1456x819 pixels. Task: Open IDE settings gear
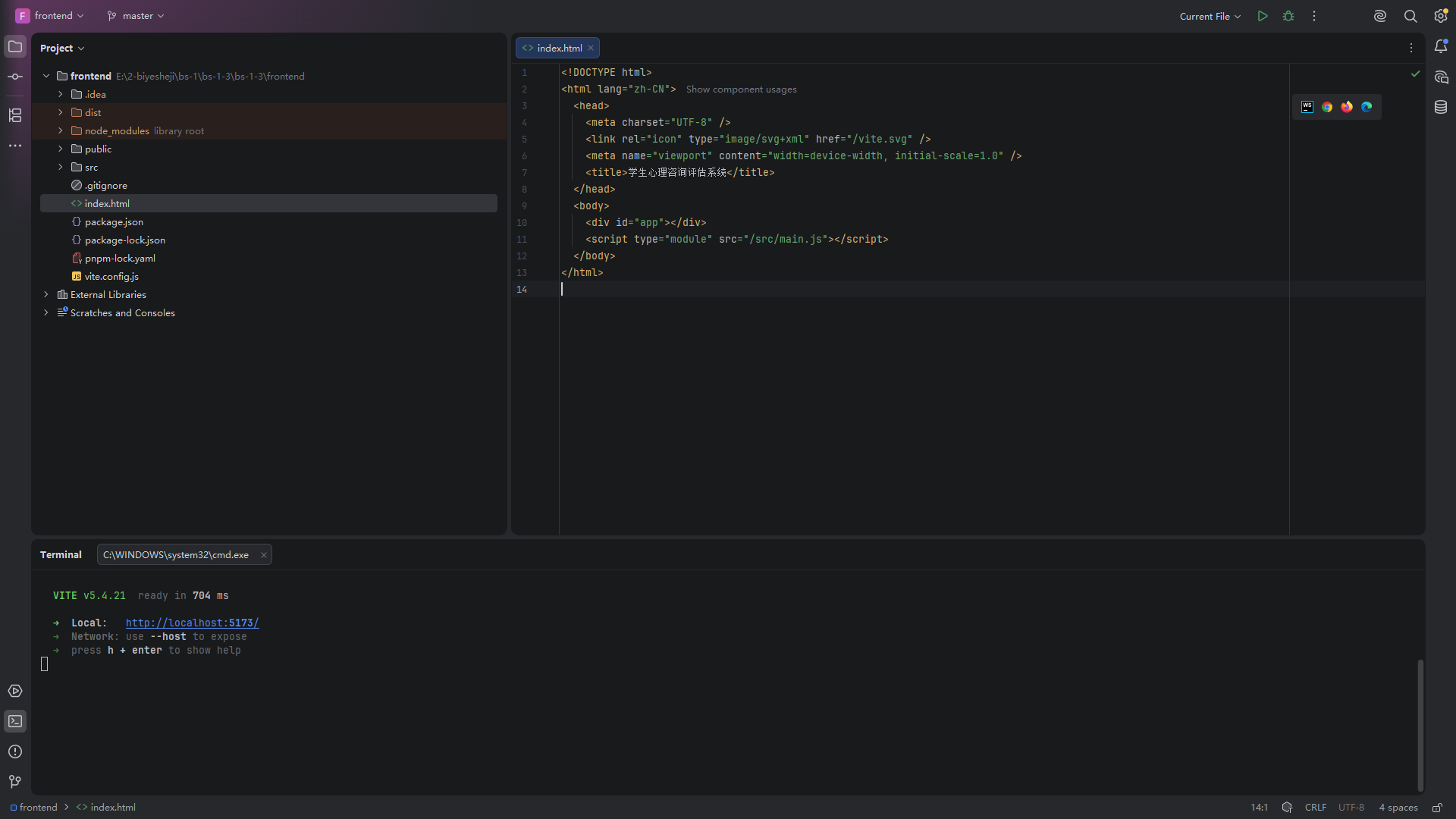[1441, 16]
